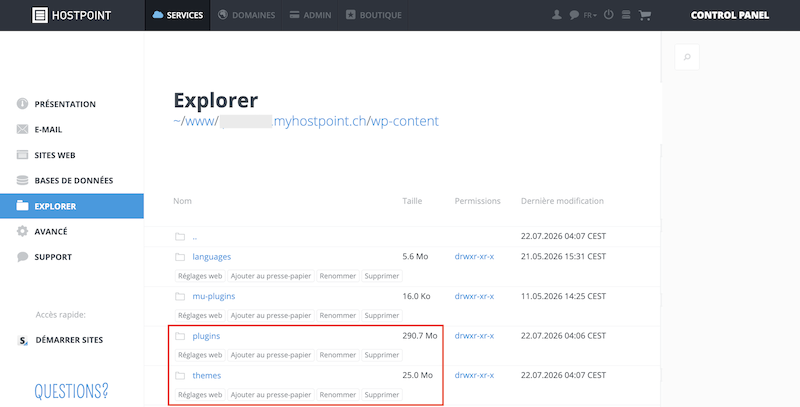The width and height of the screenshot is (800, 407).
Task: Click the '16.0 Ko' size value
Action: (416, 296)
